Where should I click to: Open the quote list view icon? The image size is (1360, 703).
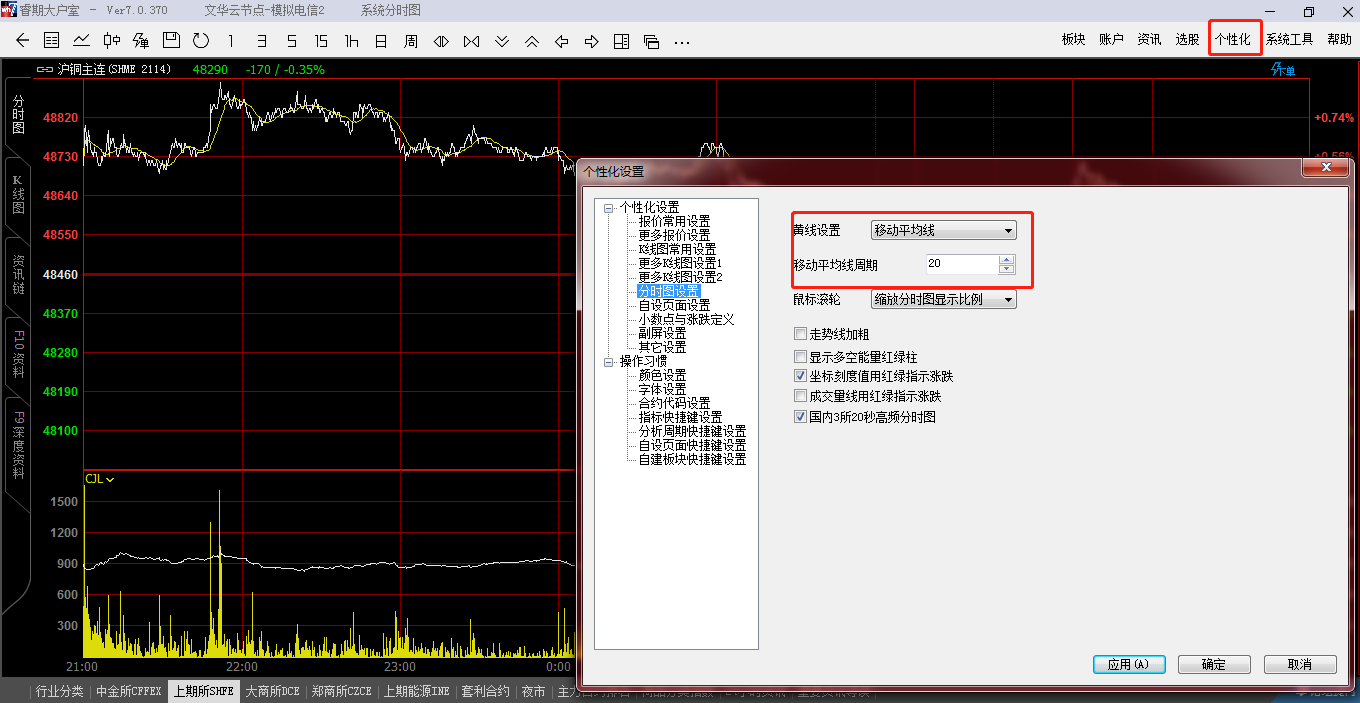pos(52,41)
